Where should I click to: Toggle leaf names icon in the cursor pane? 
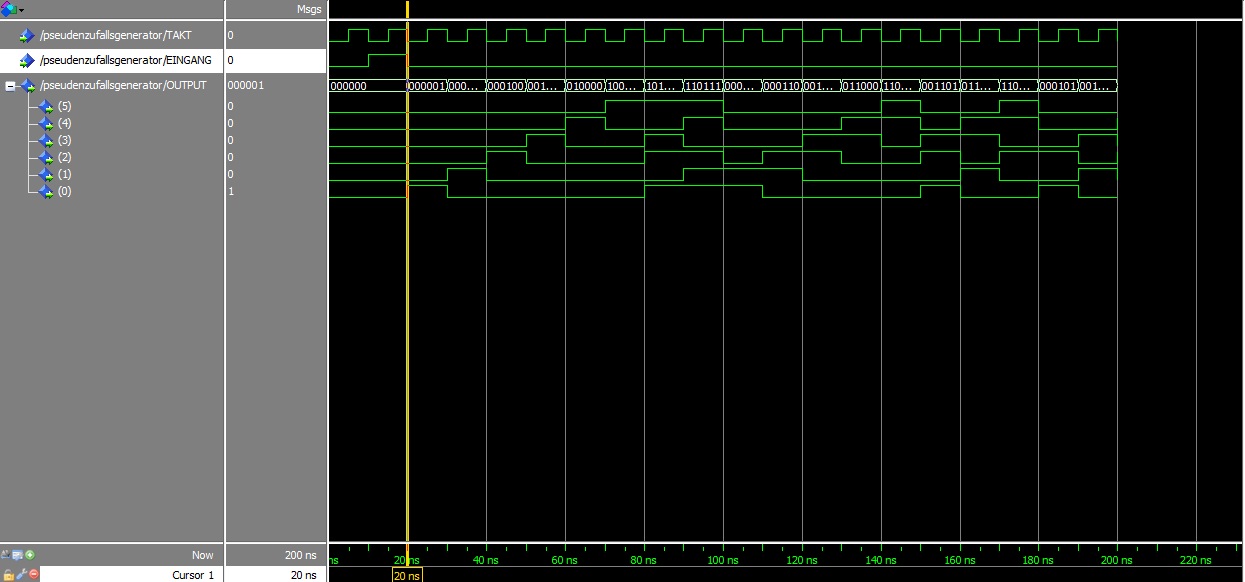pos(7,554)
